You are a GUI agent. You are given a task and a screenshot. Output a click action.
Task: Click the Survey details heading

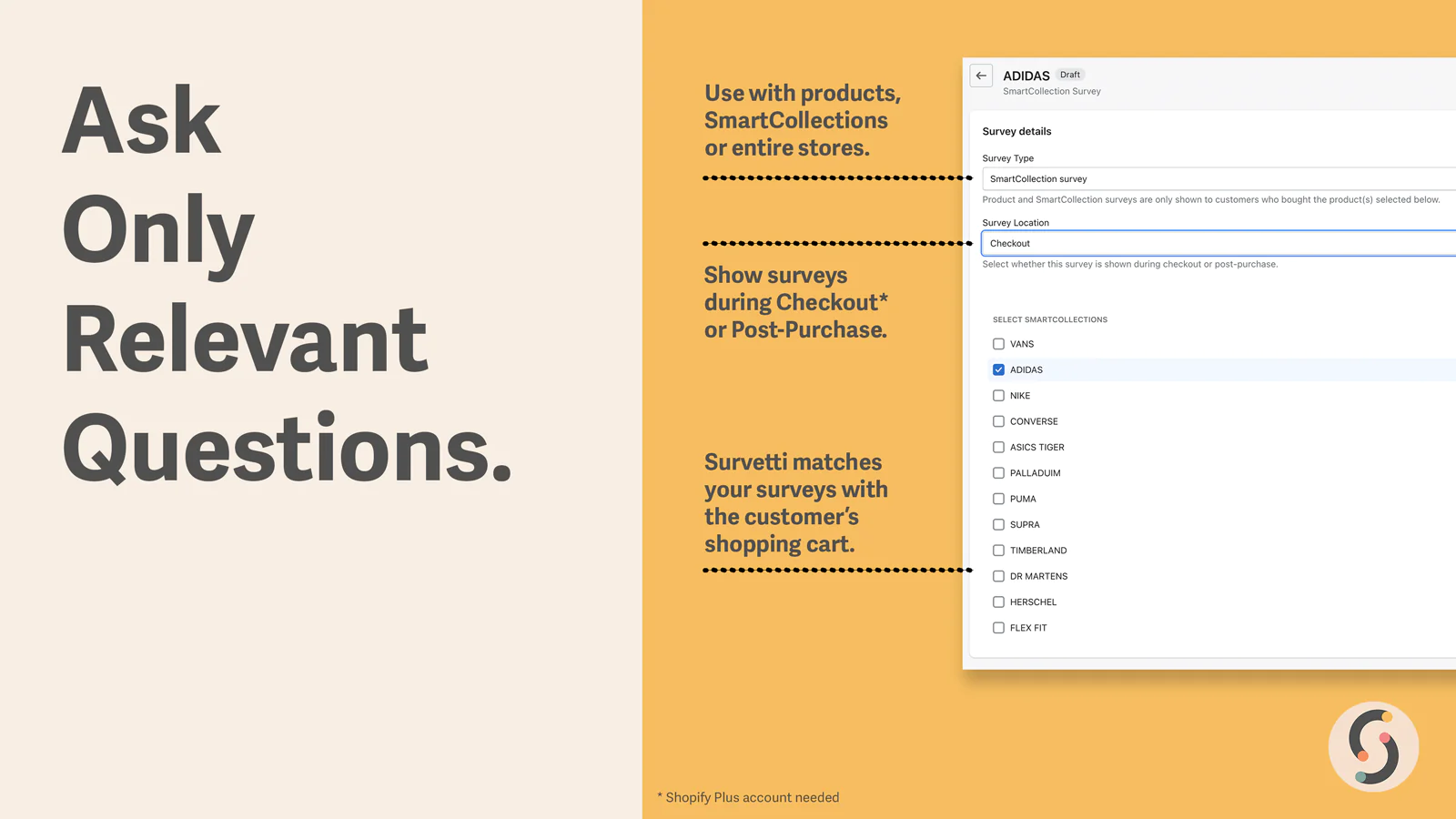[1016, 131]
